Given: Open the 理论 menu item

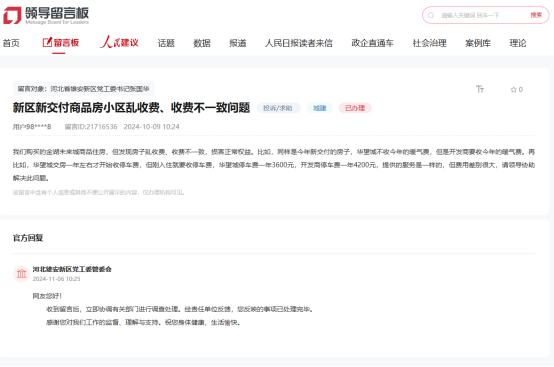Looking at the screenshot, I should [518, 43].
